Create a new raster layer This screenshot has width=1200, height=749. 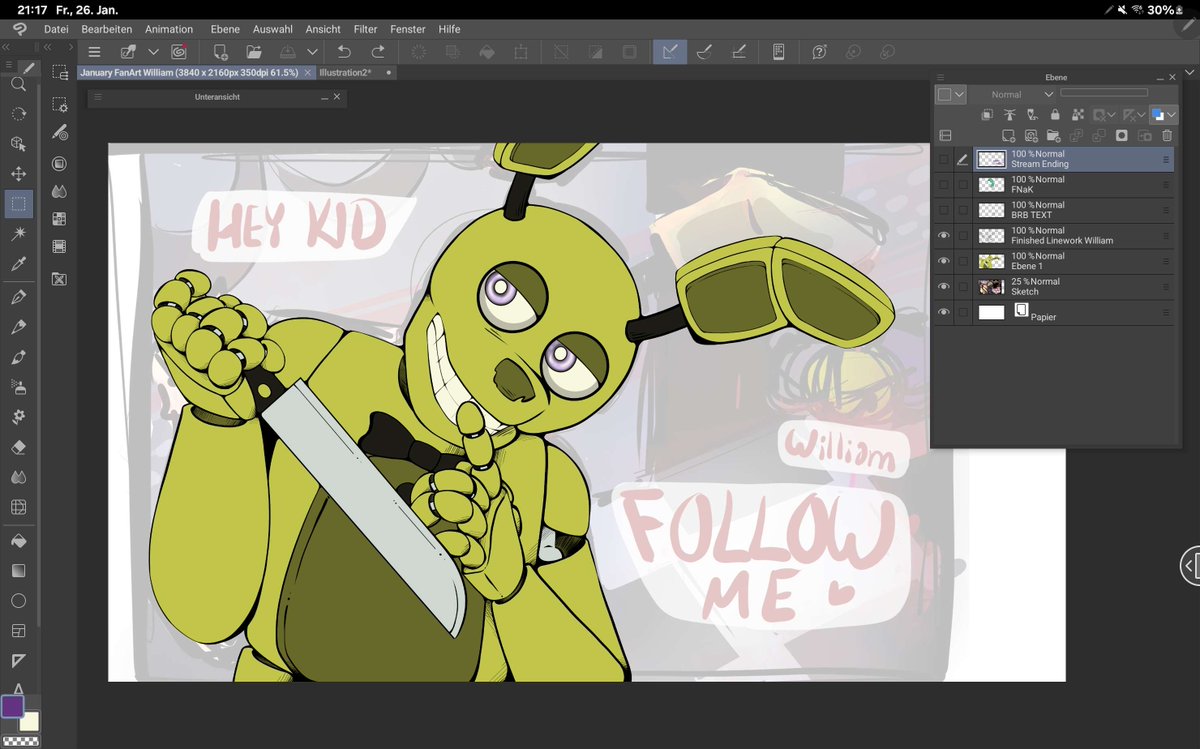click(1008, 134)
